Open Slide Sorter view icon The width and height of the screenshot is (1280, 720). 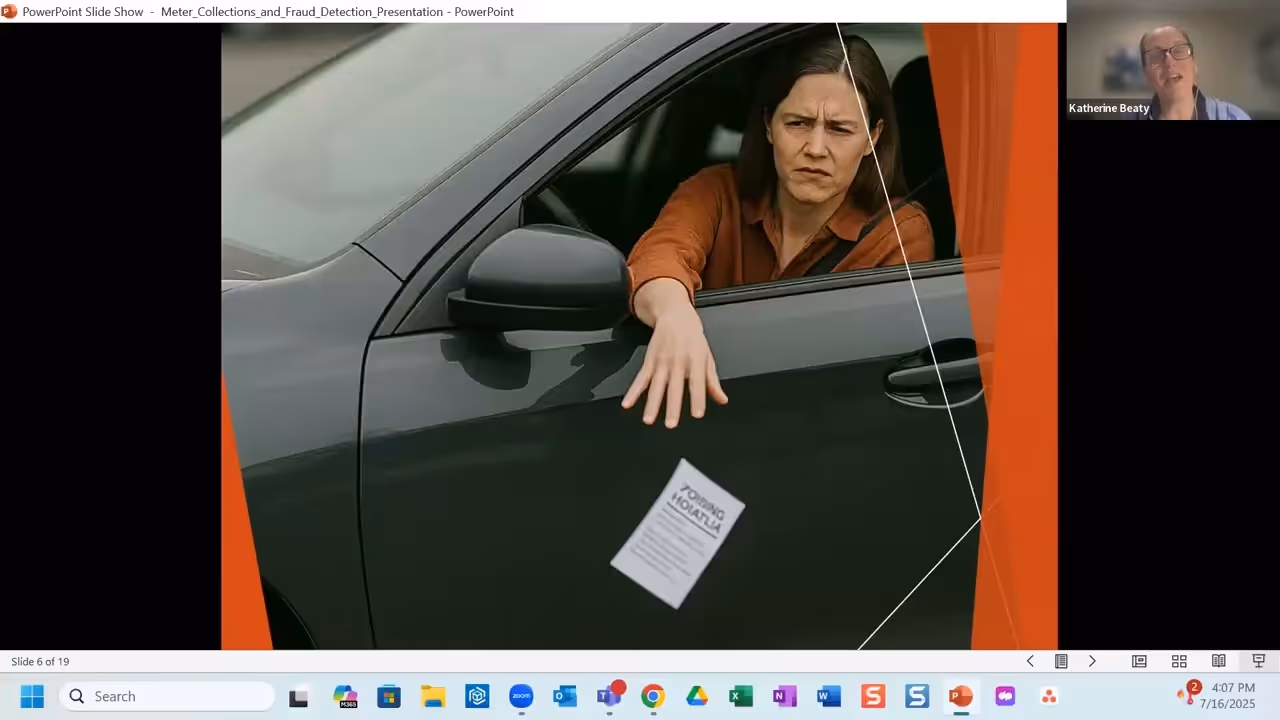[1179, 661]
